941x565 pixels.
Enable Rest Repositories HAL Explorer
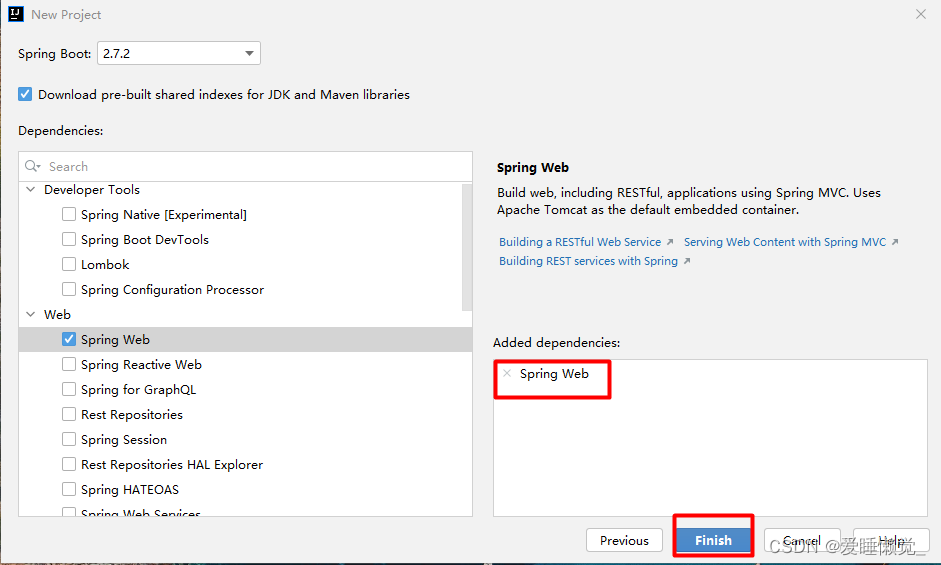click(69, 465)
